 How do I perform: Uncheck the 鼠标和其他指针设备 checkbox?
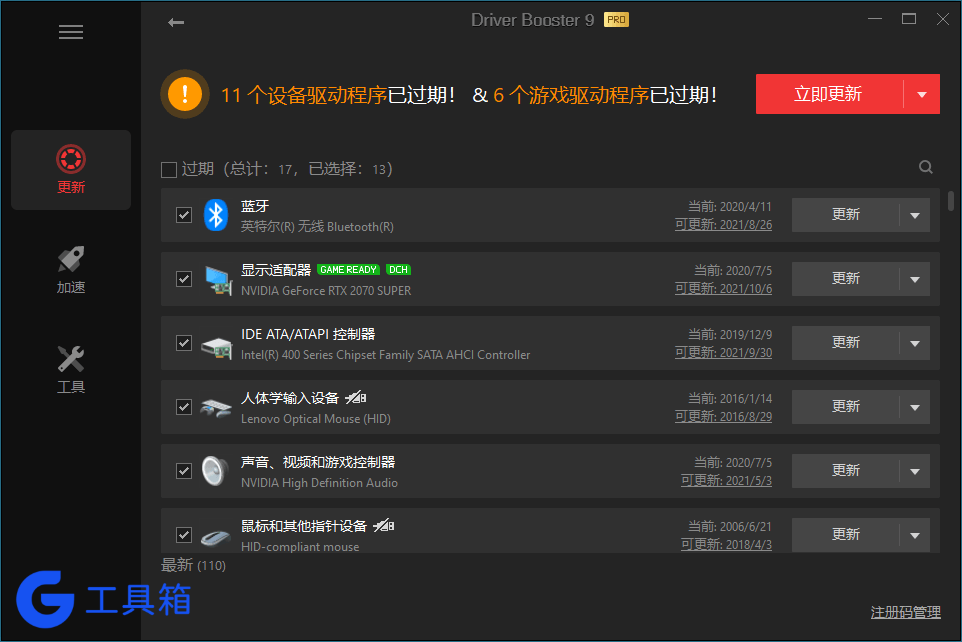(184, 535)
